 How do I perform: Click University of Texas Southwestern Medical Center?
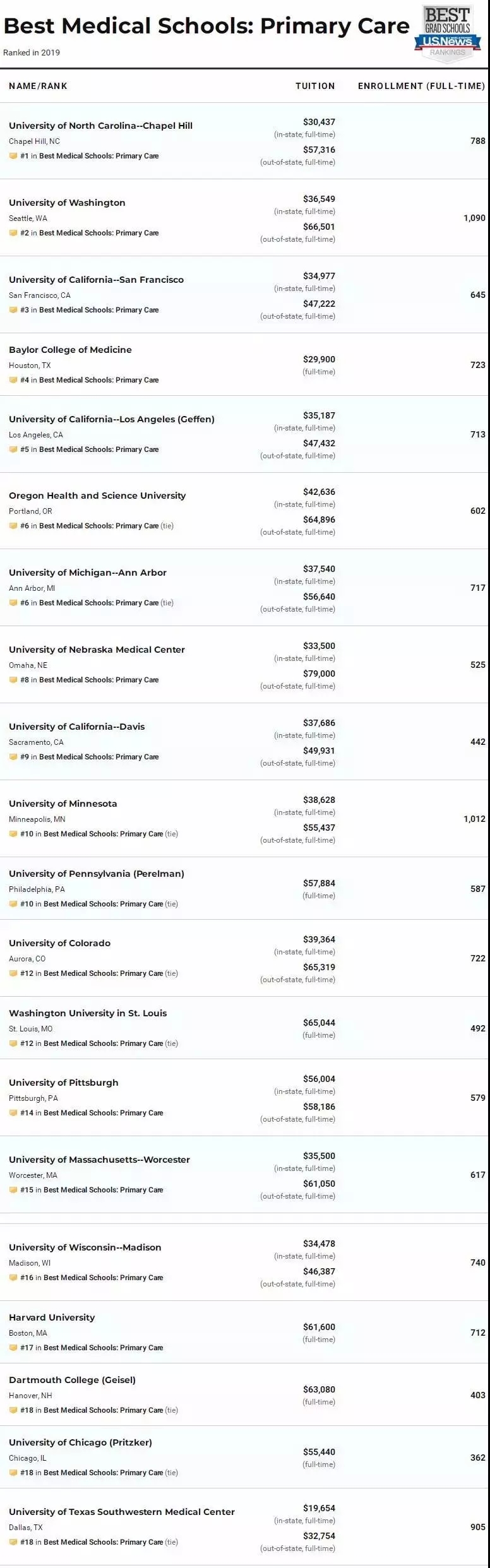[122, 1512]
